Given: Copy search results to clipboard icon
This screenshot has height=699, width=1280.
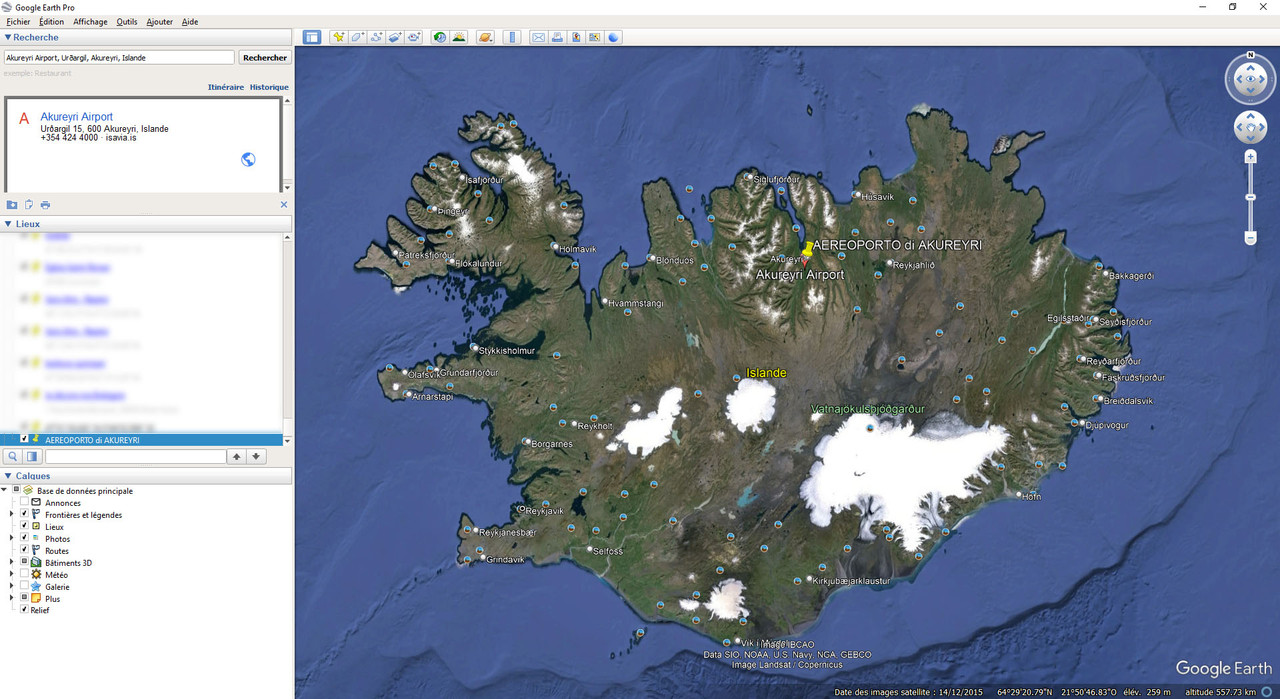Looking at the screenshot, I should coord(29,204).
